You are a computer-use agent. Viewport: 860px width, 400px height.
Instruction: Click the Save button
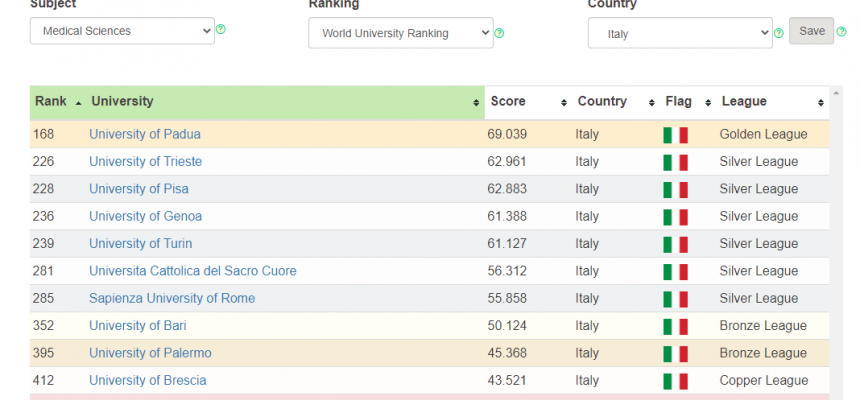point(812,31)
